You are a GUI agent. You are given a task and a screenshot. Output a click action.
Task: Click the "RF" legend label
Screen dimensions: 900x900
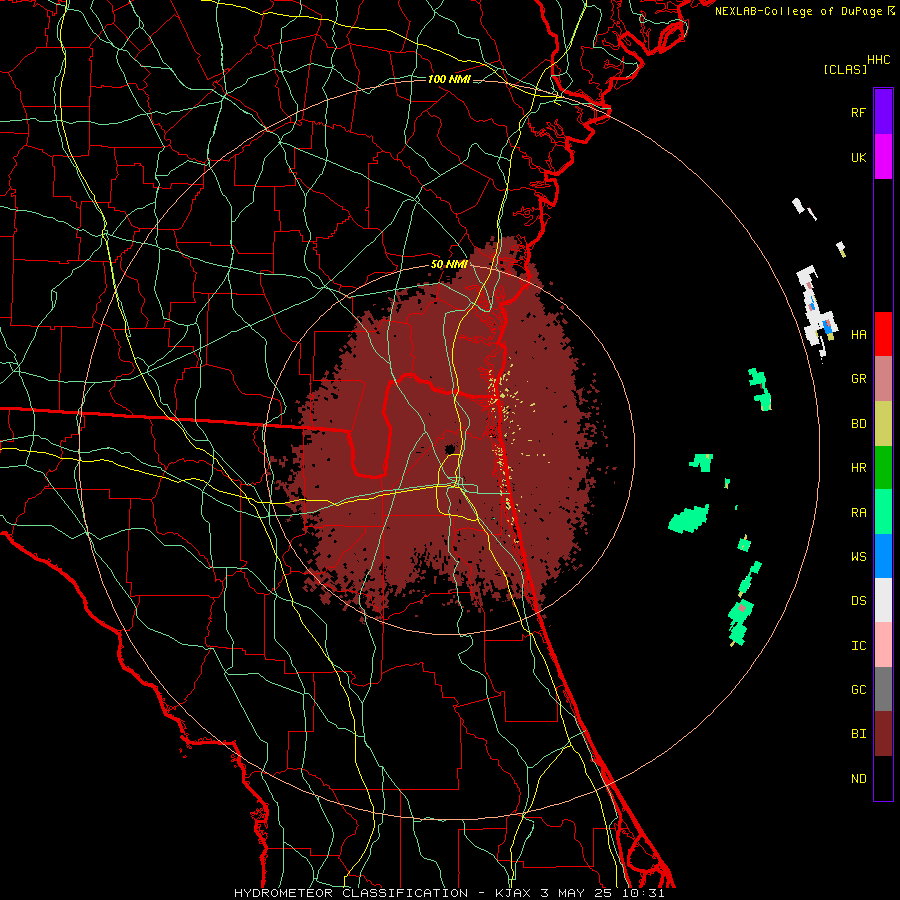858,112
